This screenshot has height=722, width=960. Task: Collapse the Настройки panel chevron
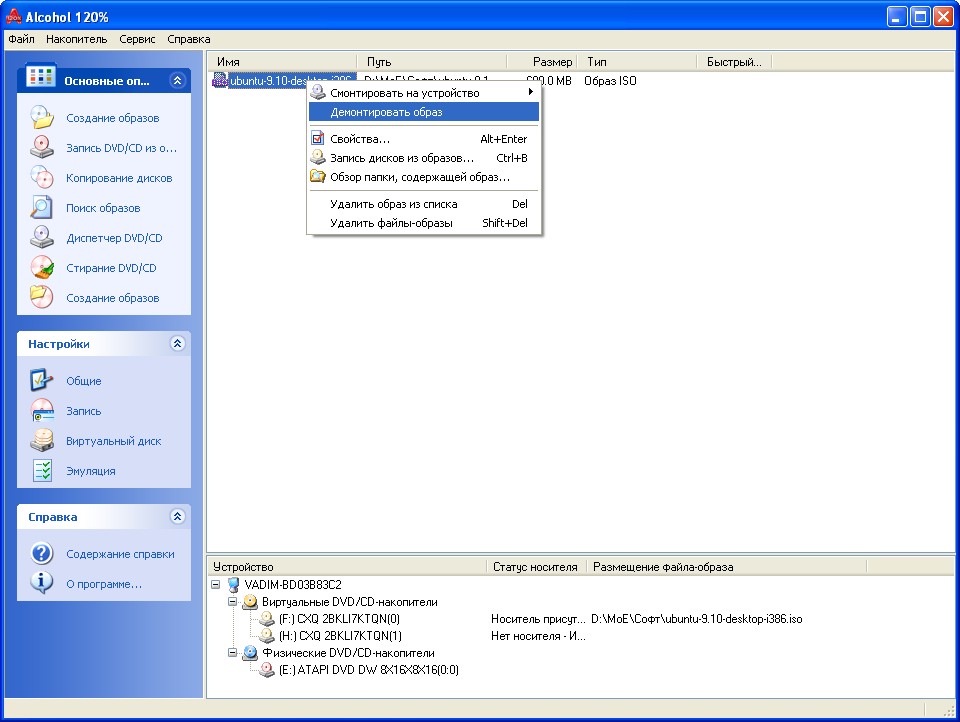pyautogui.click(x=177, y=344)
